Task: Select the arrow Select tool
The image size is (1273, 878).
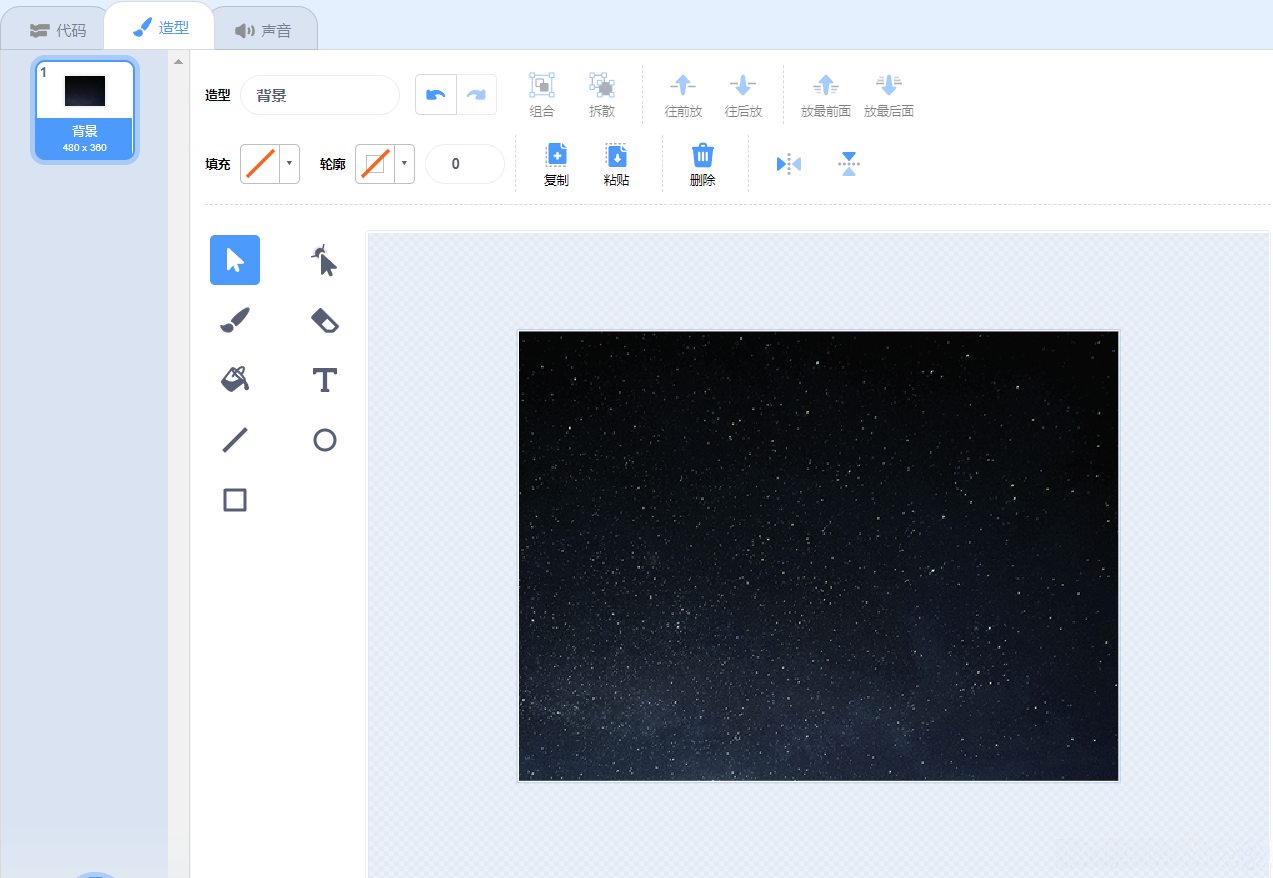Action: pyautogui.click(x=235, y=260)
